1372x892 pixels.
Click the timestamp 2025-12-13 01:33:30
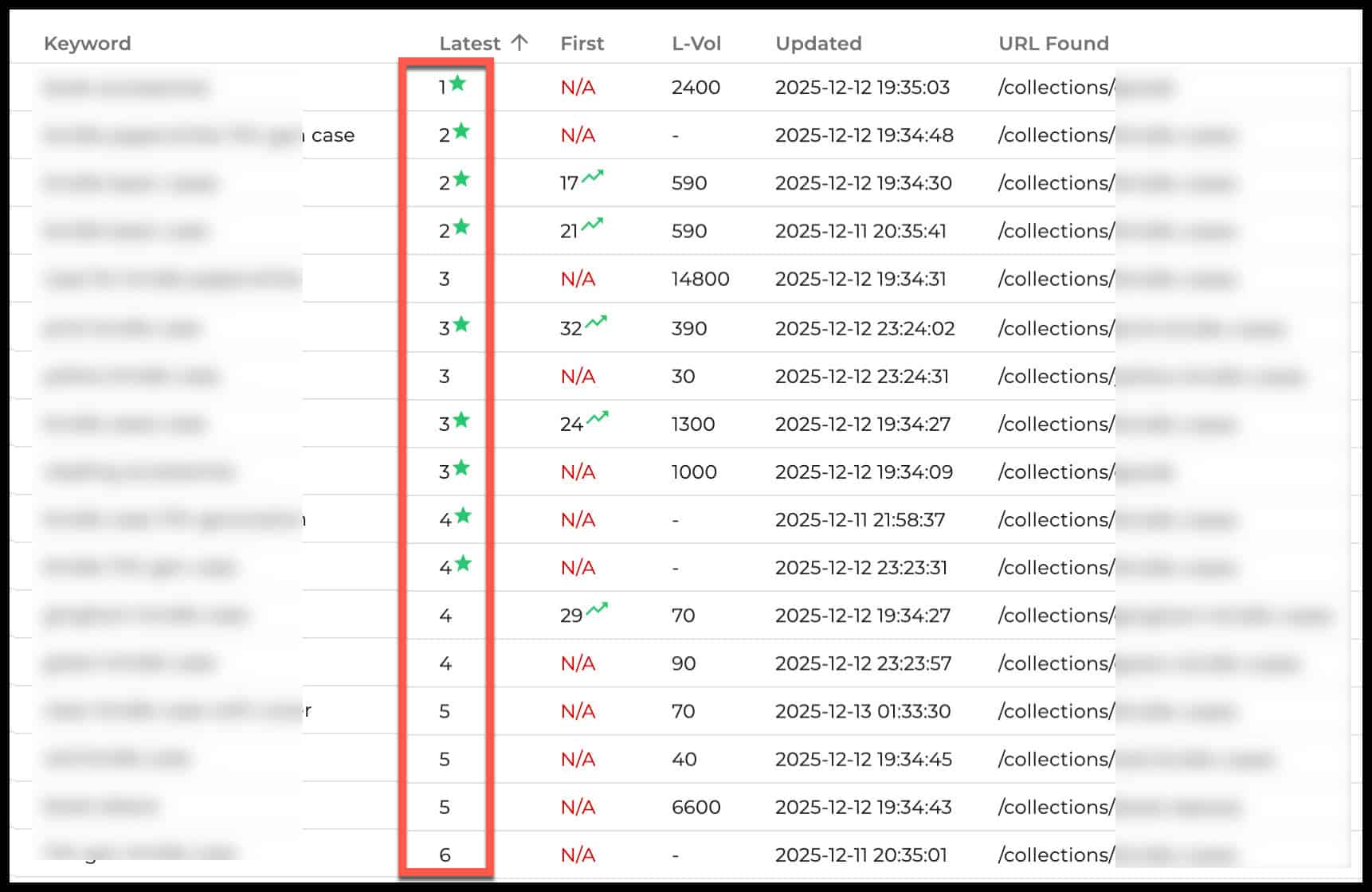pos(863,711)
